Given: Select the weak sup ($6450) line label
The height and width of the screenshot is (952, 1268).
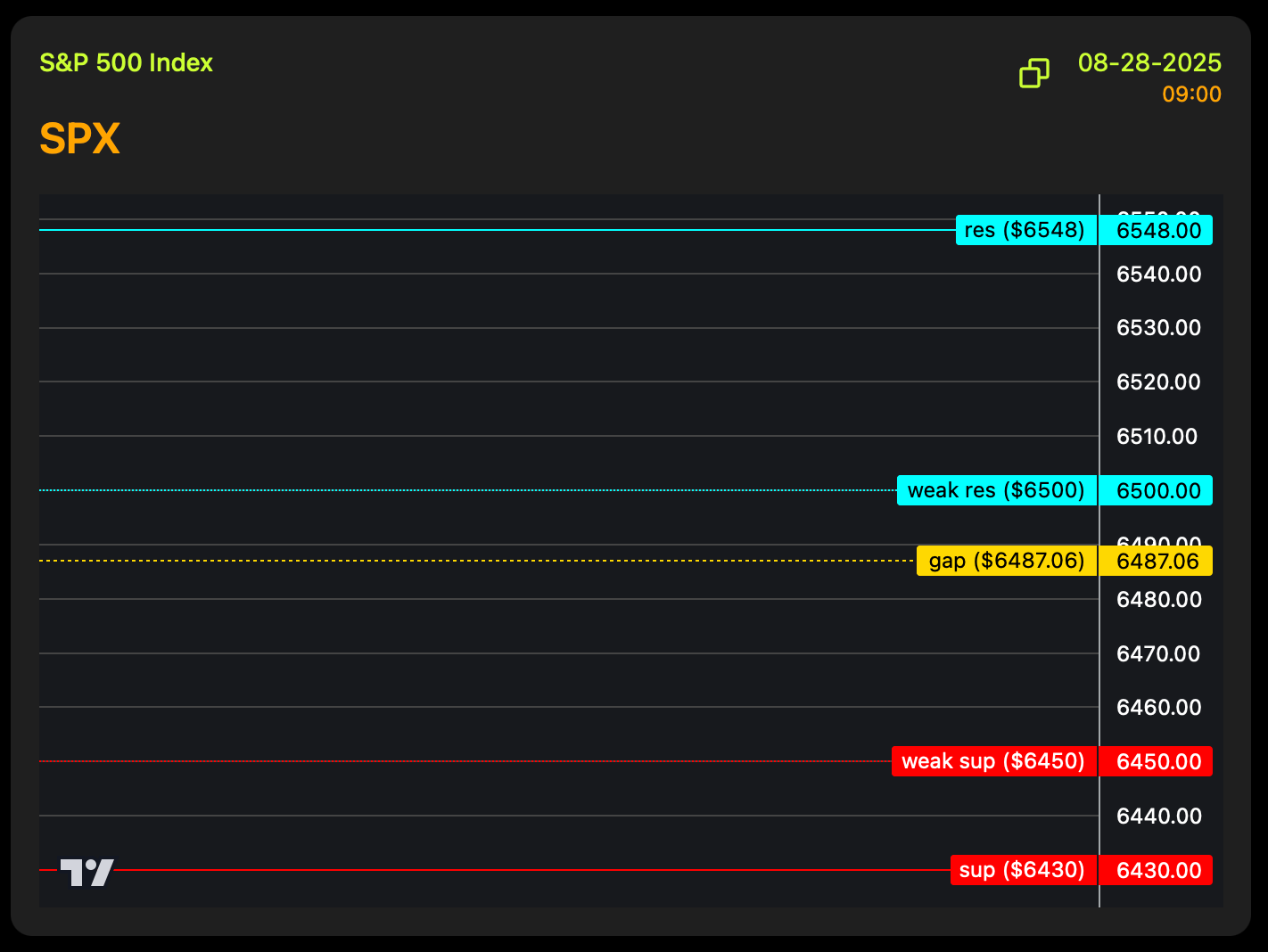Looking at the screenshot, I should coord(993,761).
